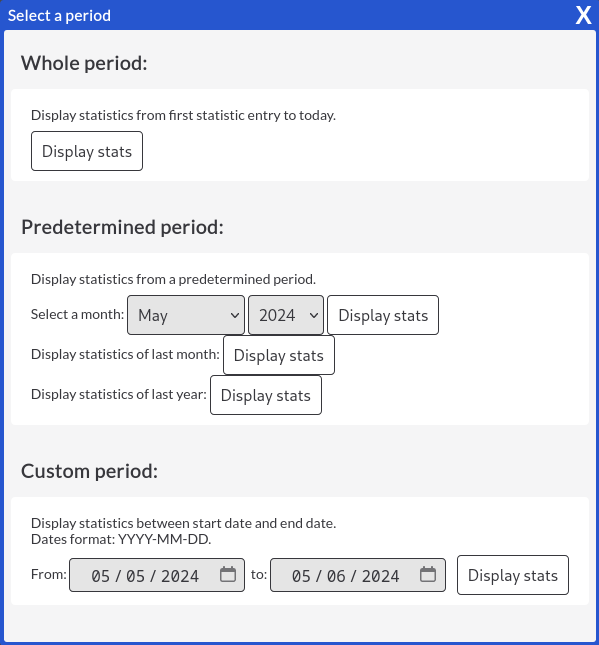This screenshot has height=645, width=599.
Task: Open calendar picker in From date field
Action: [228, 574]
